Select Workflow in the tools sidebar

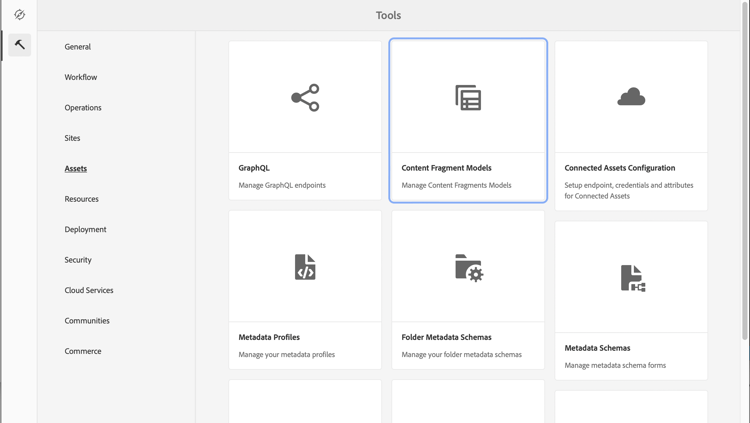[81, 77]
